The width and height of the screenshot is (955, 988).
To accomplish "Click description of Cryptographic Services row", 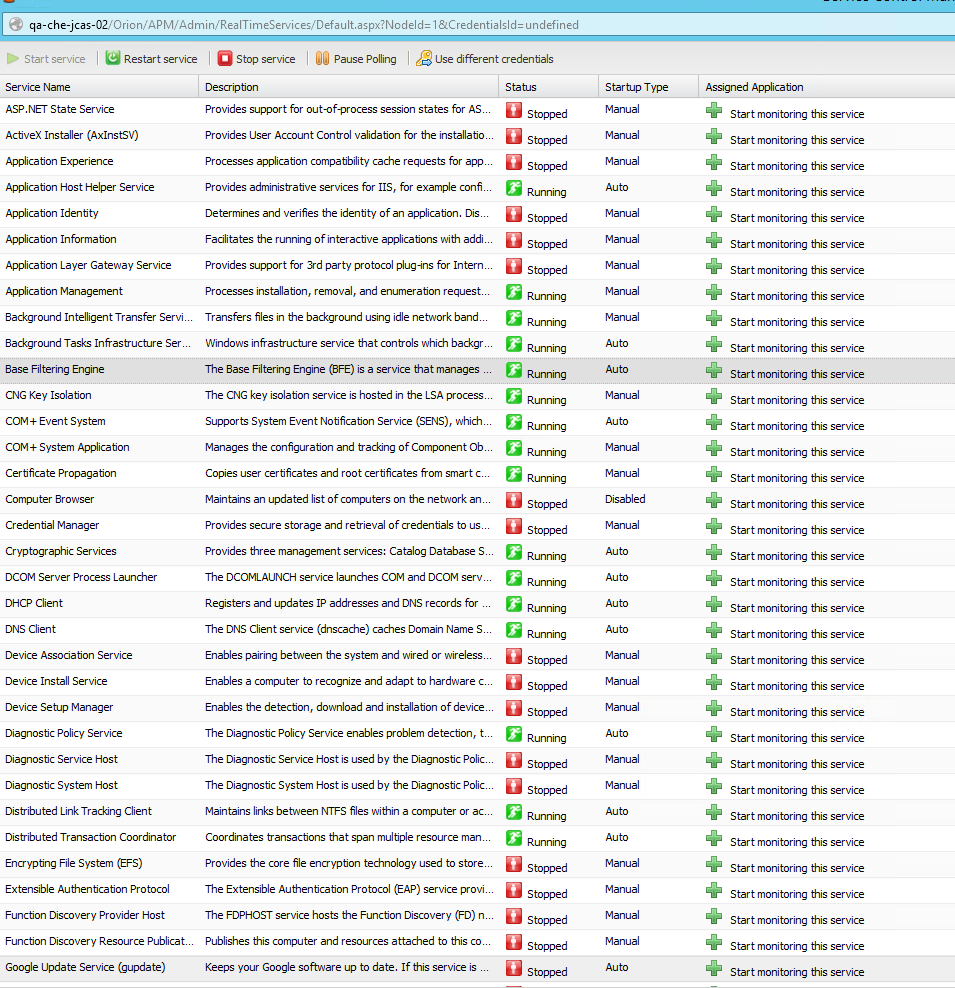I will click(x=349, y=551).
